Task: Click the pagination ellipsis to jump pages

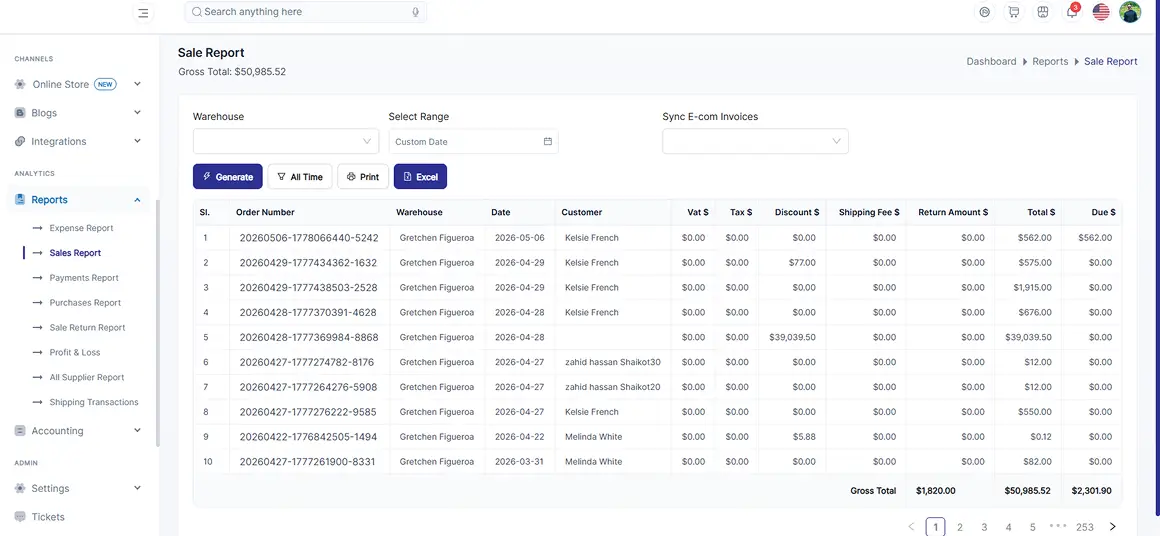Action: pos(1058,526)
